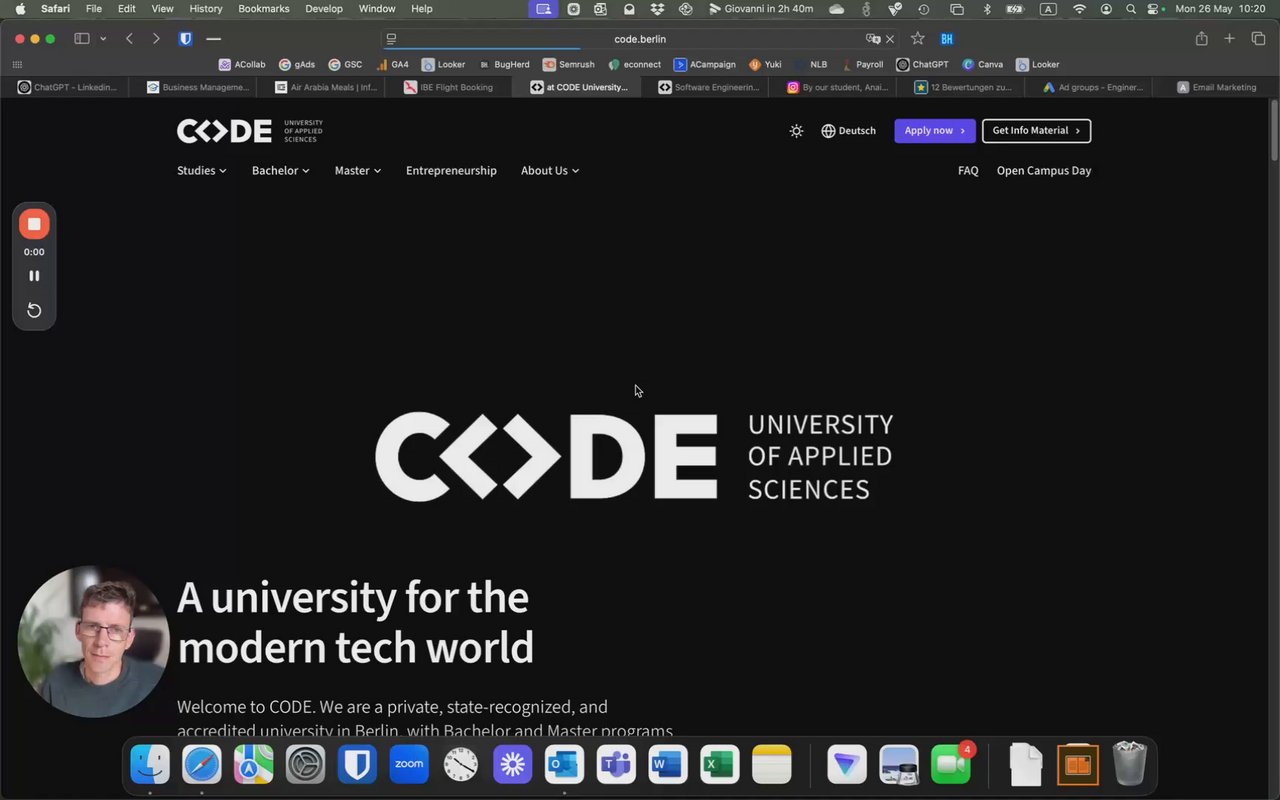Image resolution: width=1280 pixels, height=800 pixels.
Task: Click the page's vertical scrollbar
Action: click(x=1274, y=130)
